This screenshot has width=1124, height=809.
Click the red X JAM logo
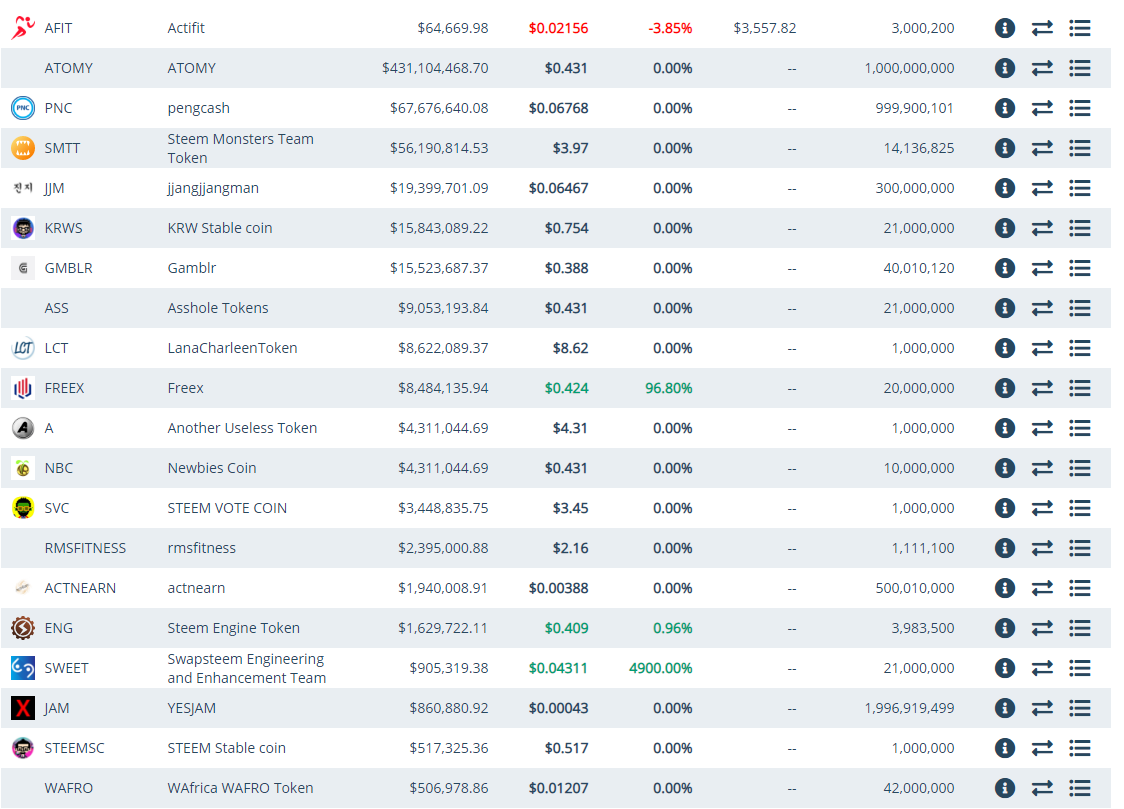click(22, 708)
